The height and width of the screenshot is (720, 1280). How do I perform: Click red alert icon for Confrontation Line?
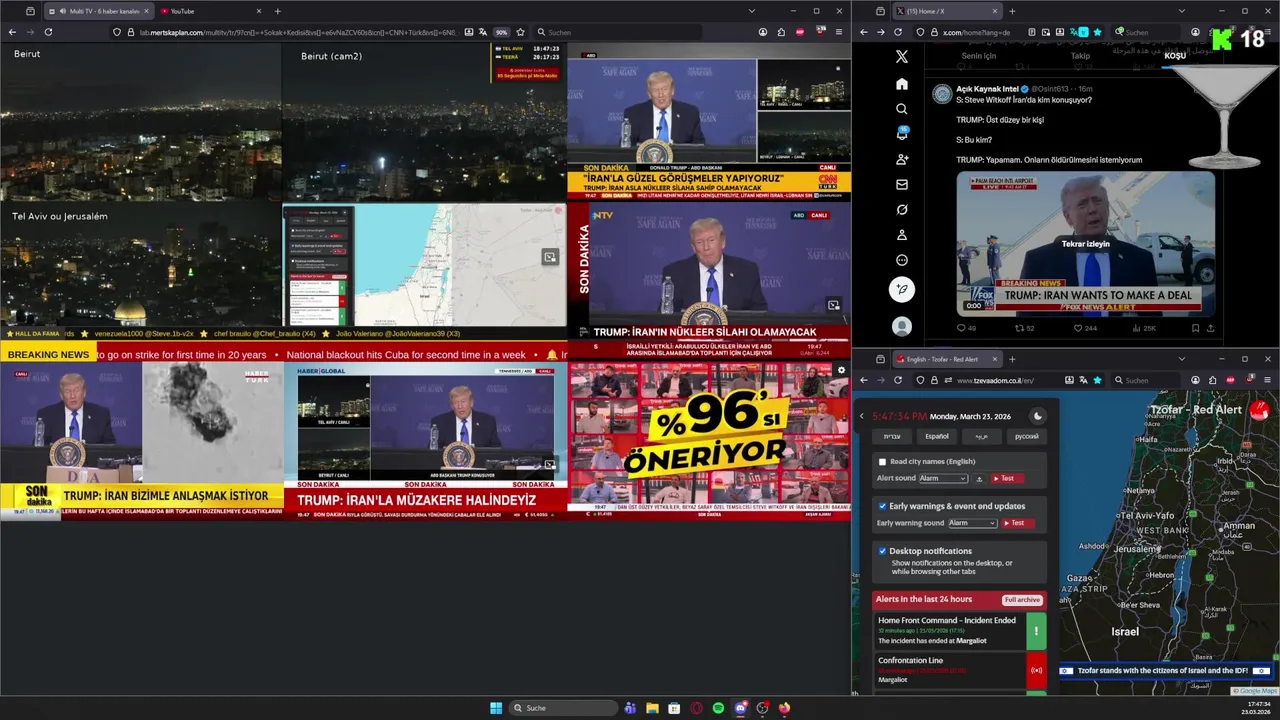point(1036,670)
